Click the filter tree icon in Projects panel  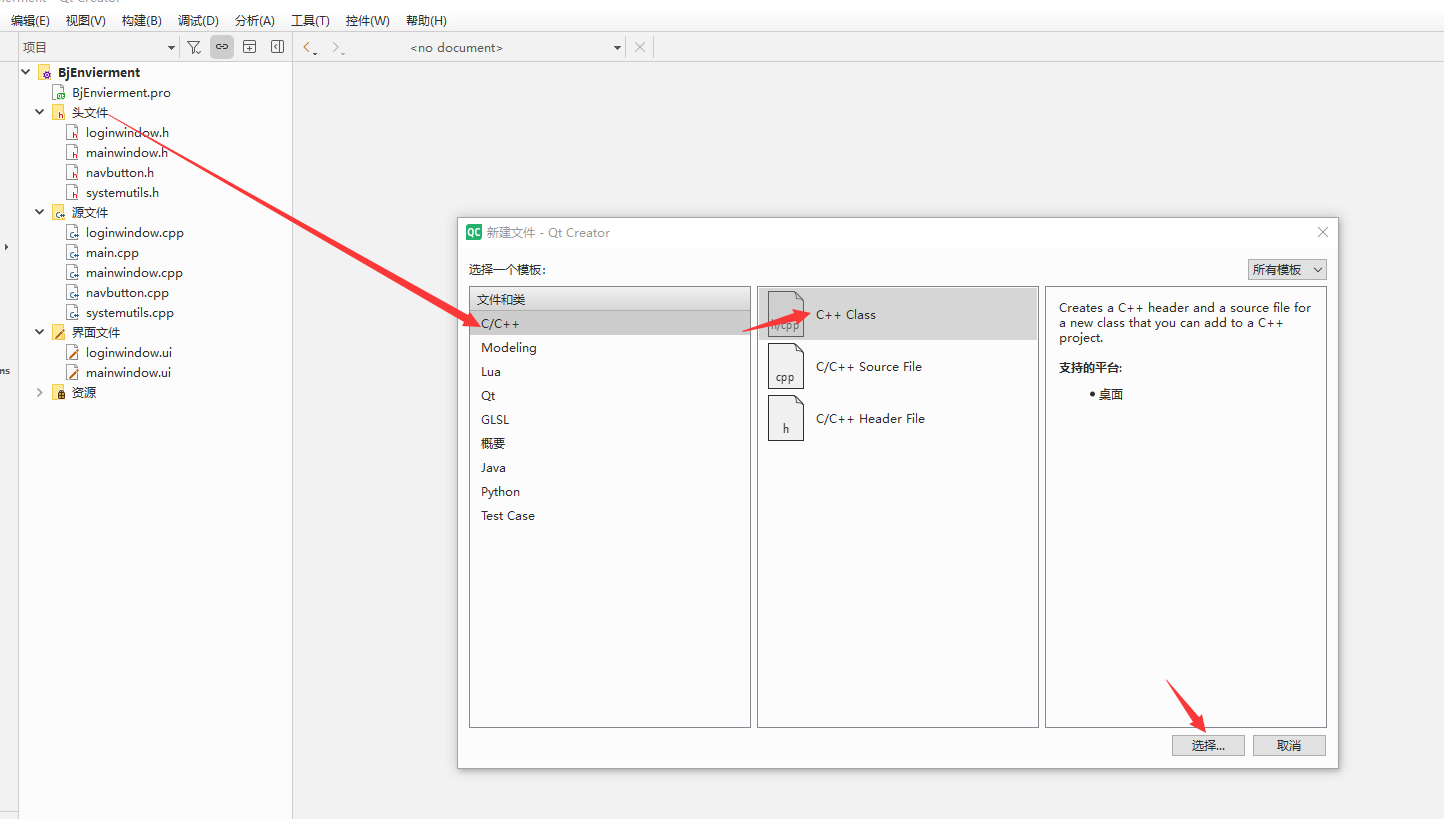click(194, 47)
